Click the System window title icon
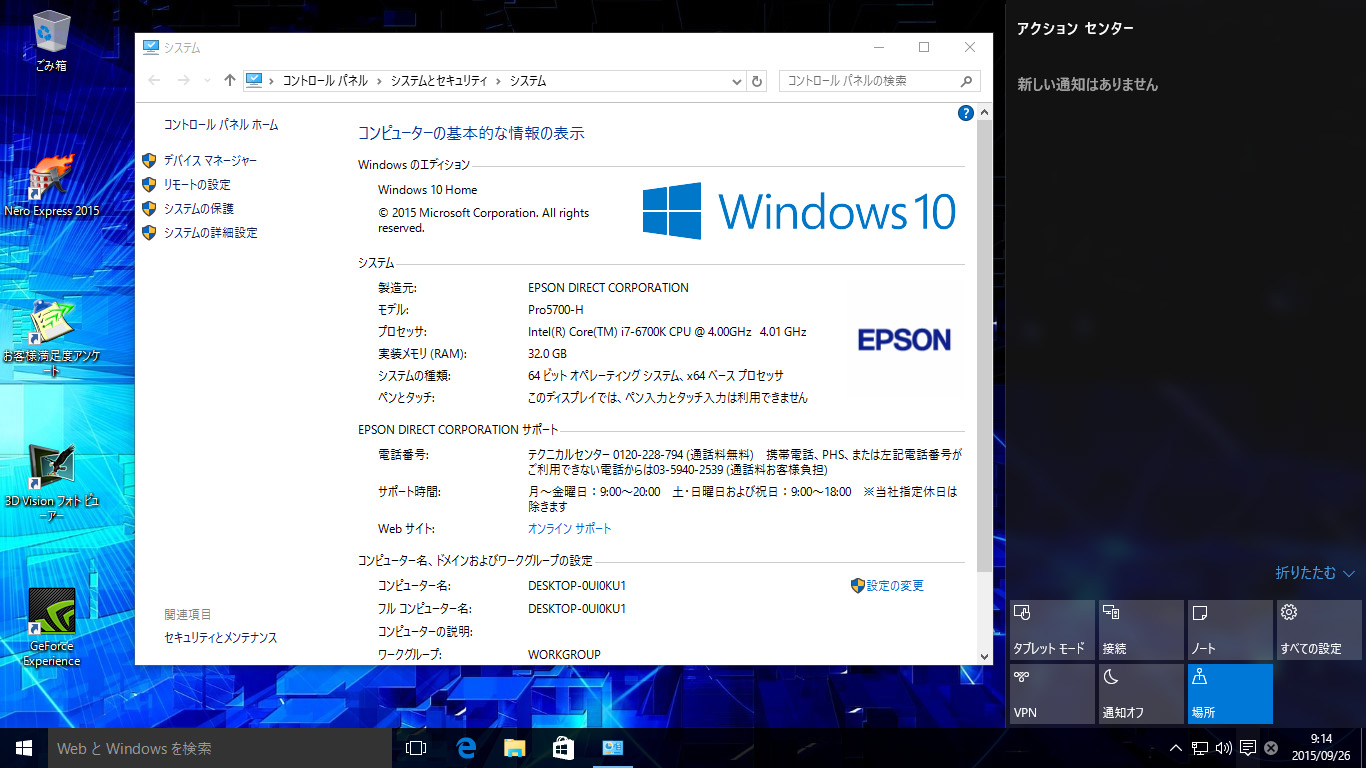This screenshot has width=1366, height=768. click(151, 47)
